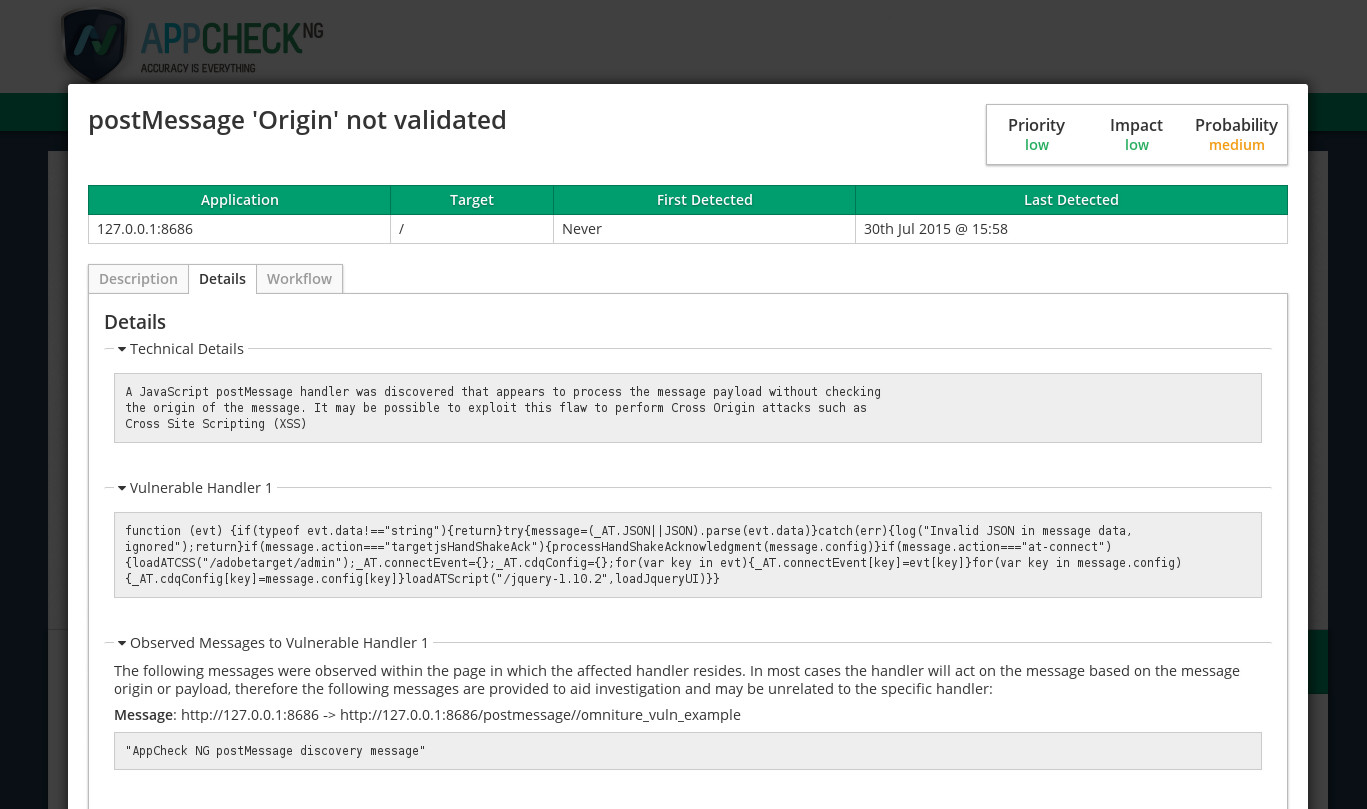
Task: Click the AppCheck shield logo icon
Action: tap(95, 44)
